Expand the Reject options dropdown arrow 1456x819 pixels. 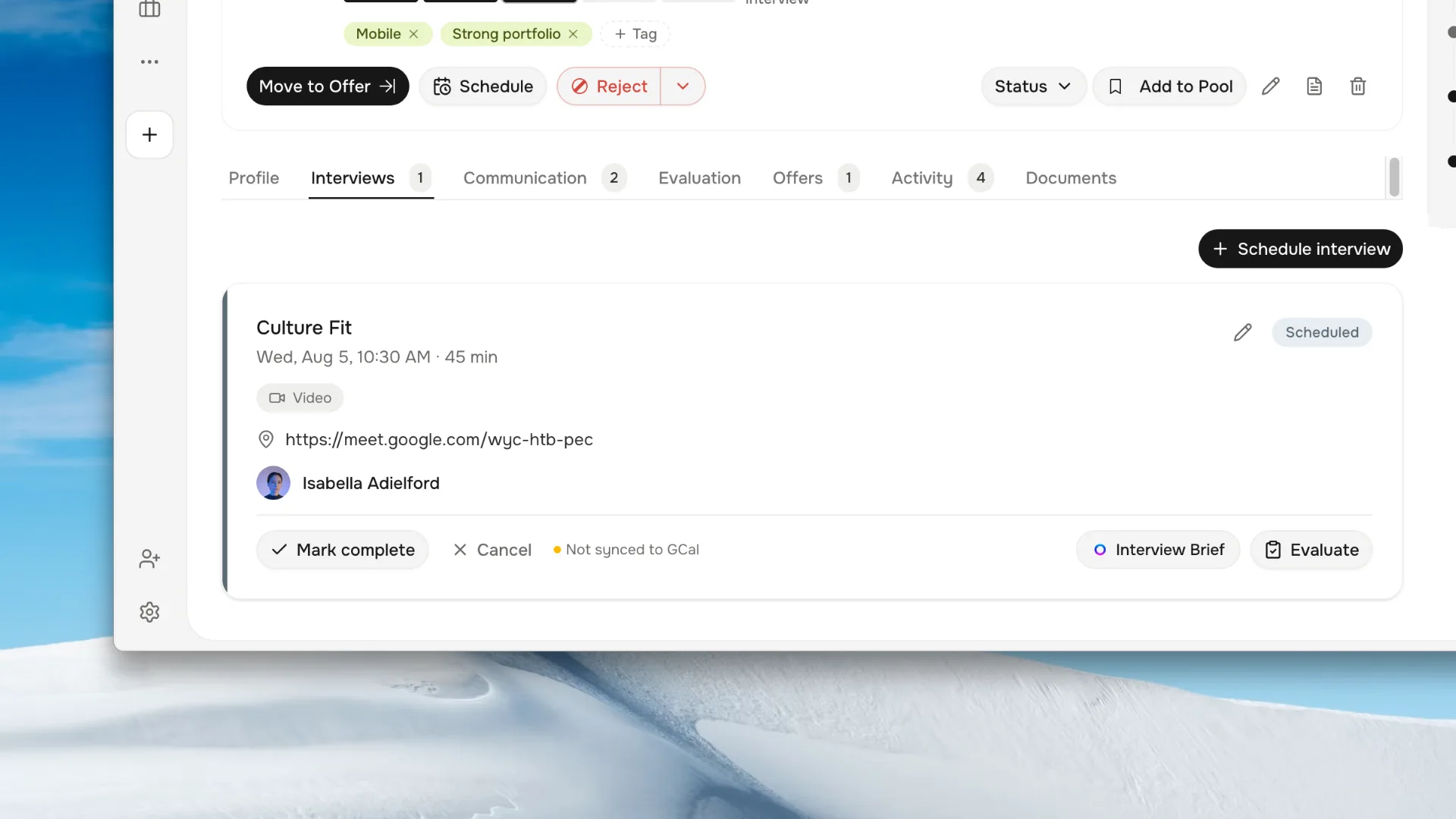pos(682,86)
